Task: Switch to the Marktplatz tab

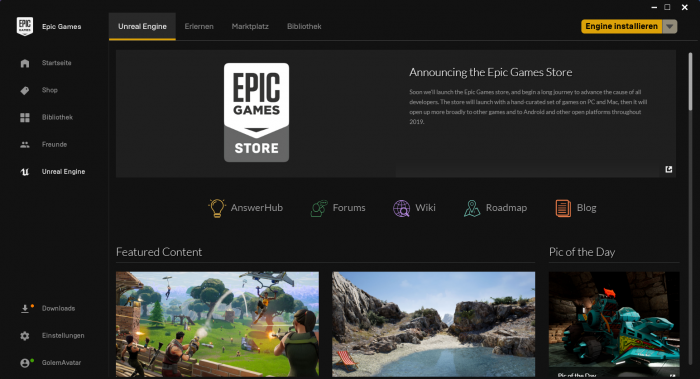Action: 250,26
